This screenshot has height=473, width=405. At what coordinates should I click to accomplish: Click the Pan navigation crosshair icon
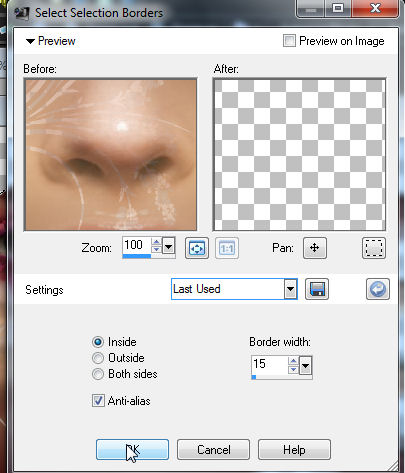coord(315,248)
